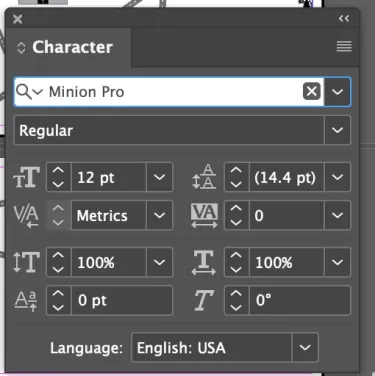The width and height of the screenshot is (375, 376).
Task: Open the leading preset dropdown
Action: pos(337,177)
